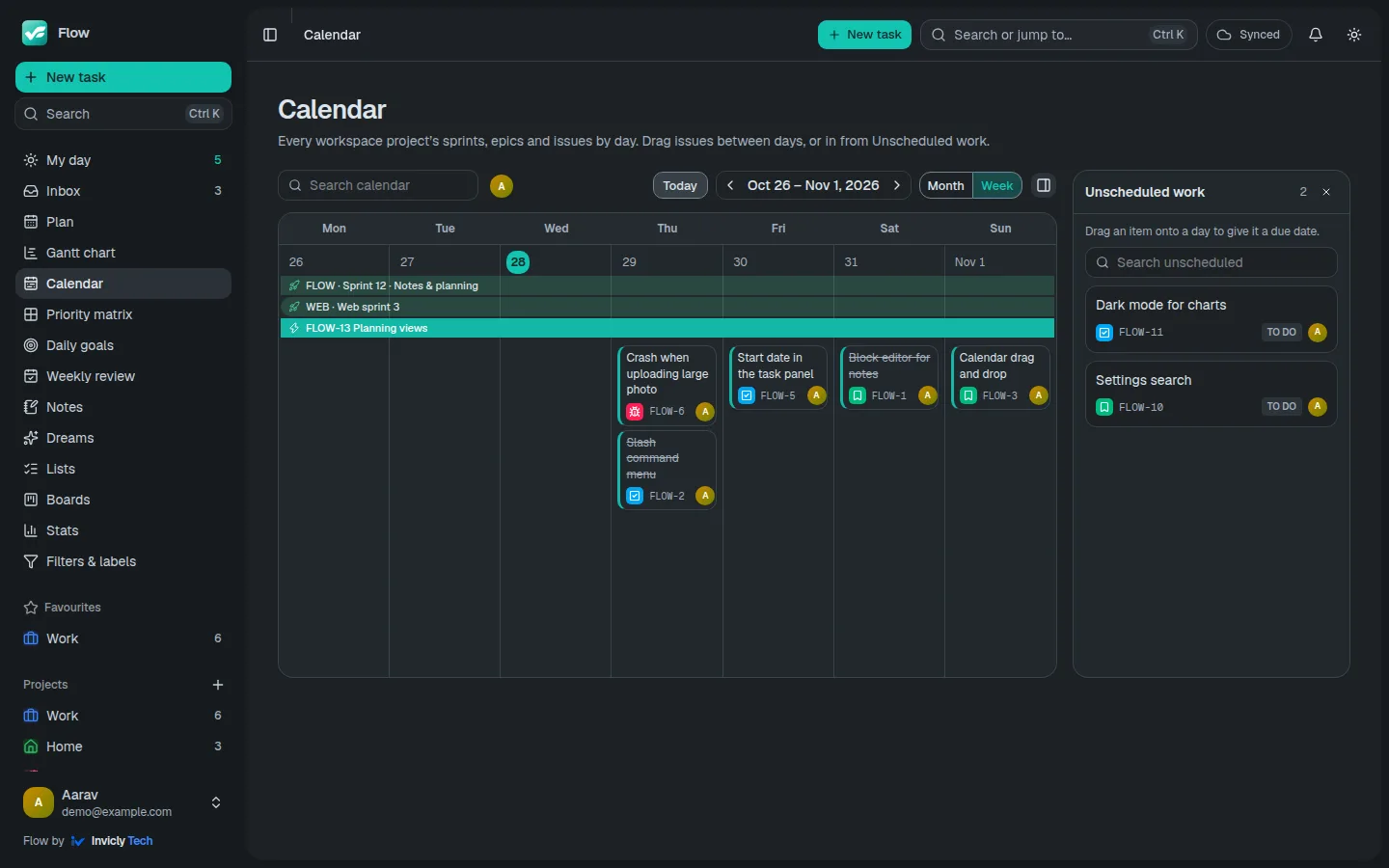Viewport: 1389px width, 868px height.
Task: Open the WEB Web sprint 3 bar
Action: click(667, 307)
